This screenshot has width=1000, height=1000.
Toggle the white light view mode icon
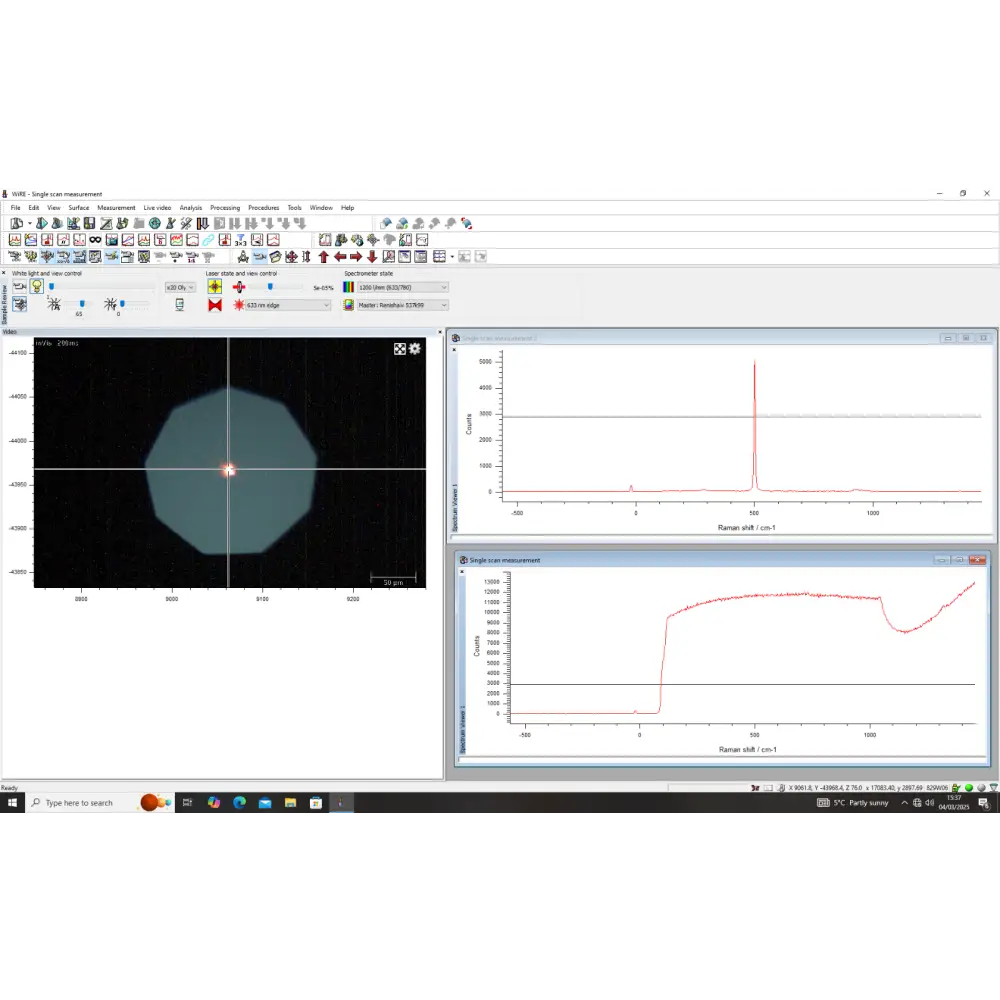point(19,285)
